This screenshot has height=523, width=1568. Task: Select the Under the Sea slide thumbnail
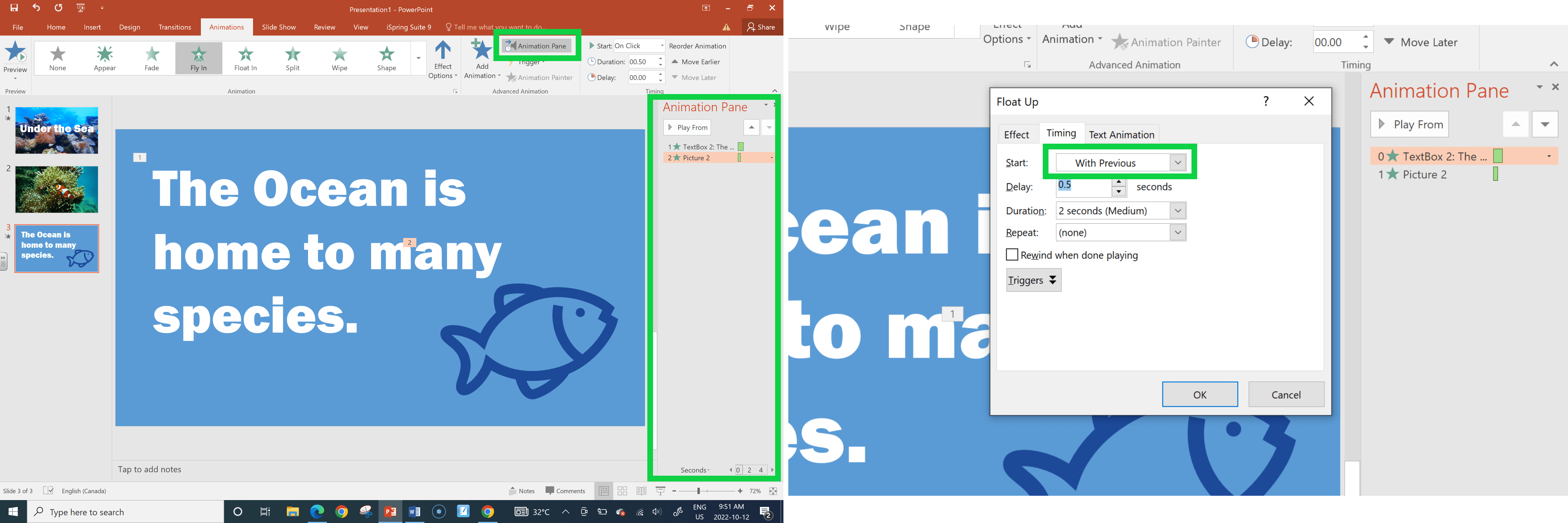(57, 130)
